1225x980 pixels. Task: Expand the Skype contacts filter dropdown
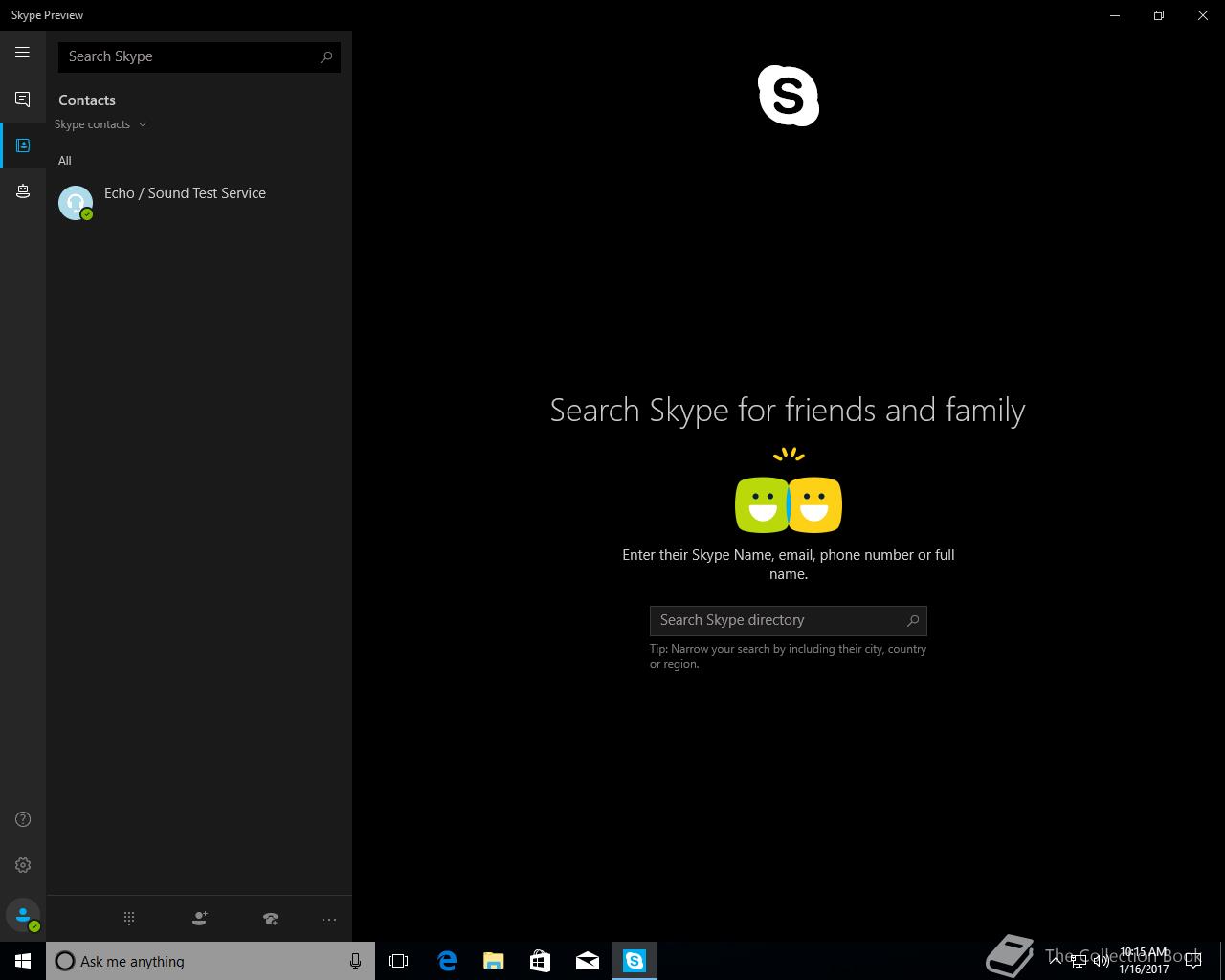coord(100,124)
